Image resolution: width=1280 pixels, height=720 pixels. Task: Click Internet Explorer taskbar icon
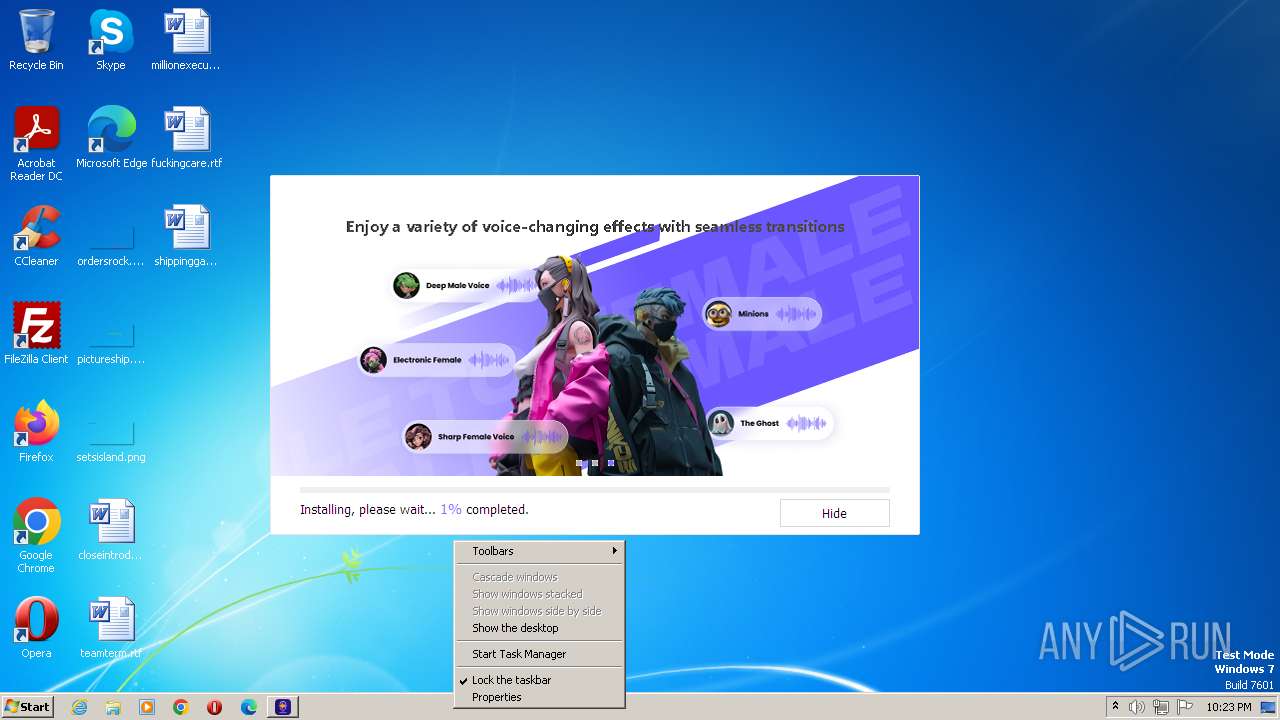click(79, 707)
